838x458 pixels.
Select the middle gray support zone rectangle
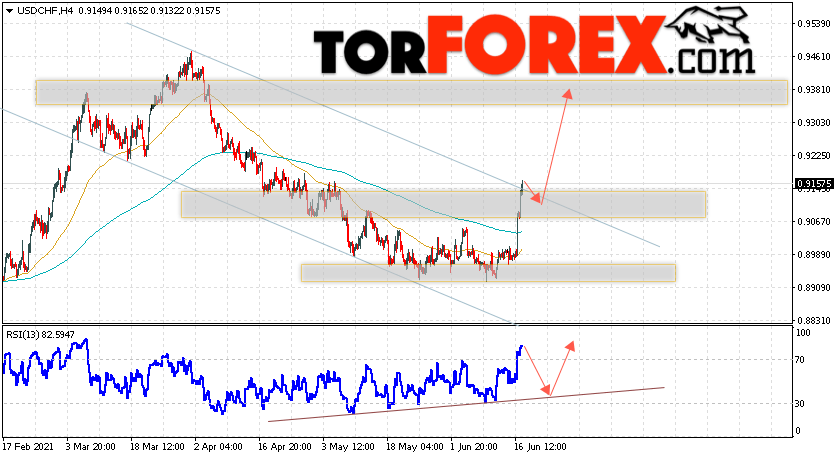pos(443,204)
